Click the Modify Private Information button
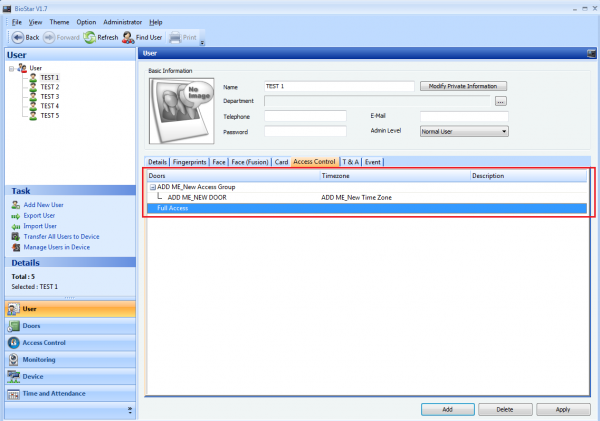 pyautogui.click(x=463, y=86)
